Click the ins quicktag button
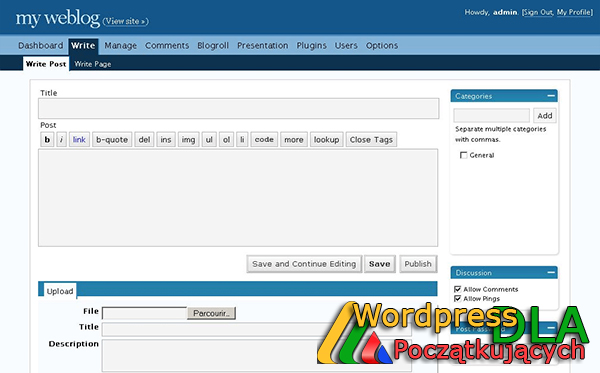 (166, 140)
